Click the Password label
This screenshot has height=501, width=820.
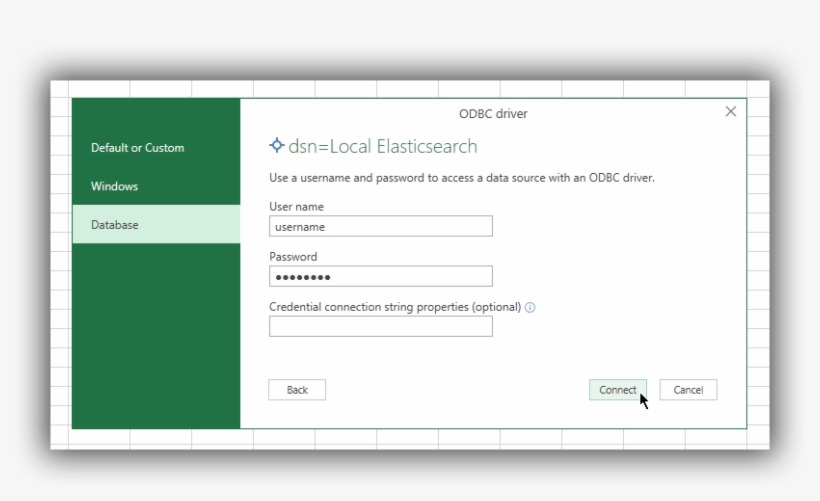point(293,257)
